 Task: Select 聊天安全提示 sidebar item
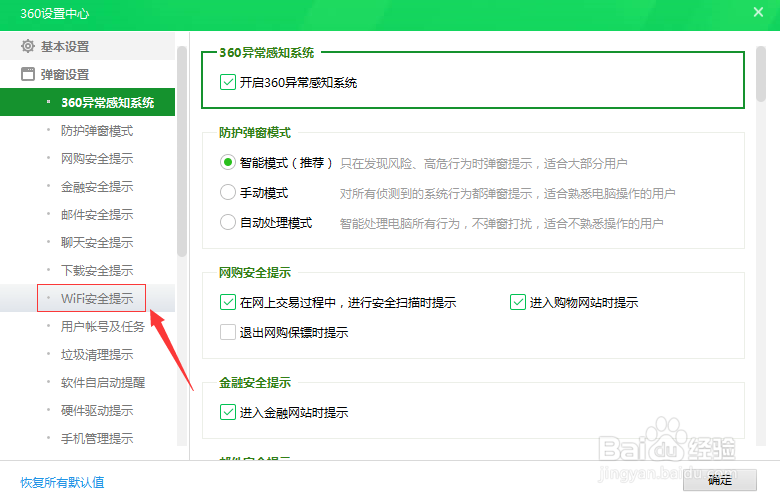click(x=97, y=242)
